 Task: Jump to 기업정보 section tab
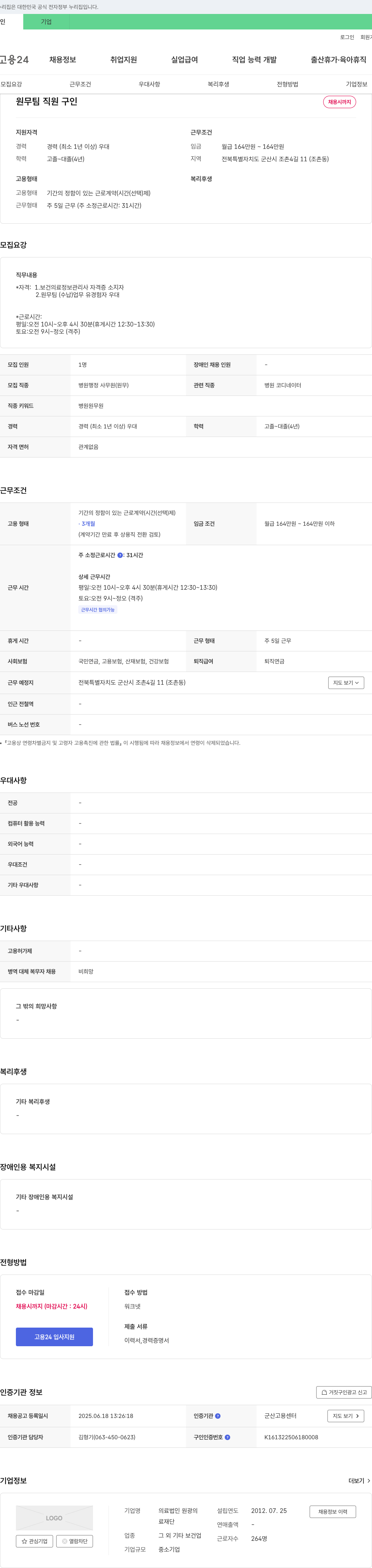357,84
